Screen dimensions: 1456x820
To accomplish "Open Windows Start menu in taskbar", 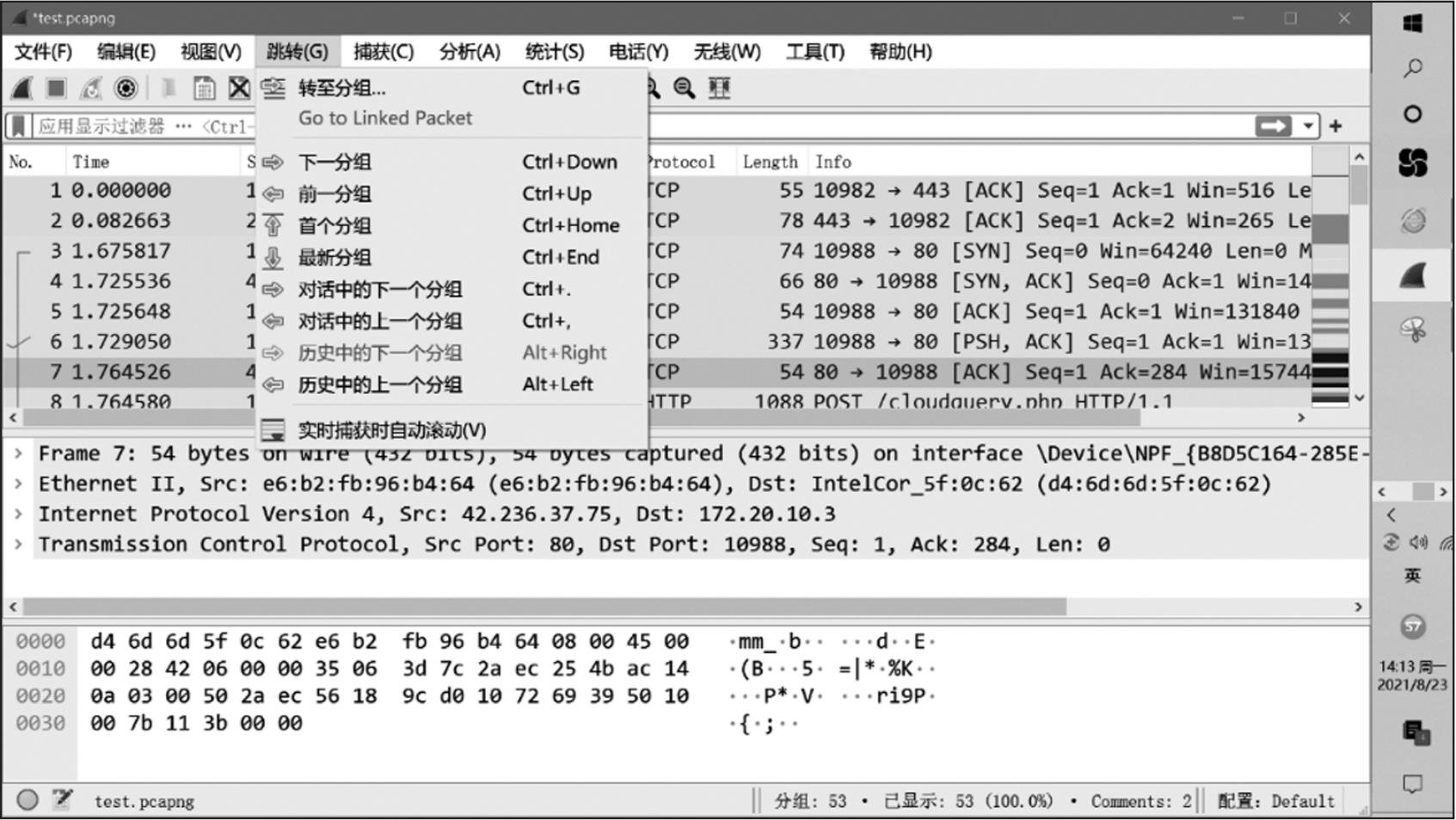I will pyautogui.click(x=1412, y=23).
